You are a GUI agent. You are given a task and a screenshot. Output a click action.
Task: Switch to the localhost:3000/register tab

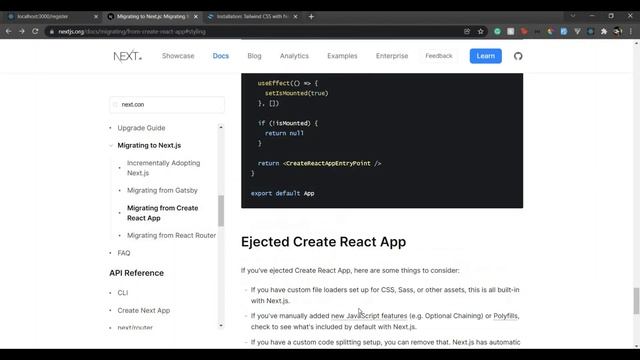pyautogui.click(x=52, y=17)
